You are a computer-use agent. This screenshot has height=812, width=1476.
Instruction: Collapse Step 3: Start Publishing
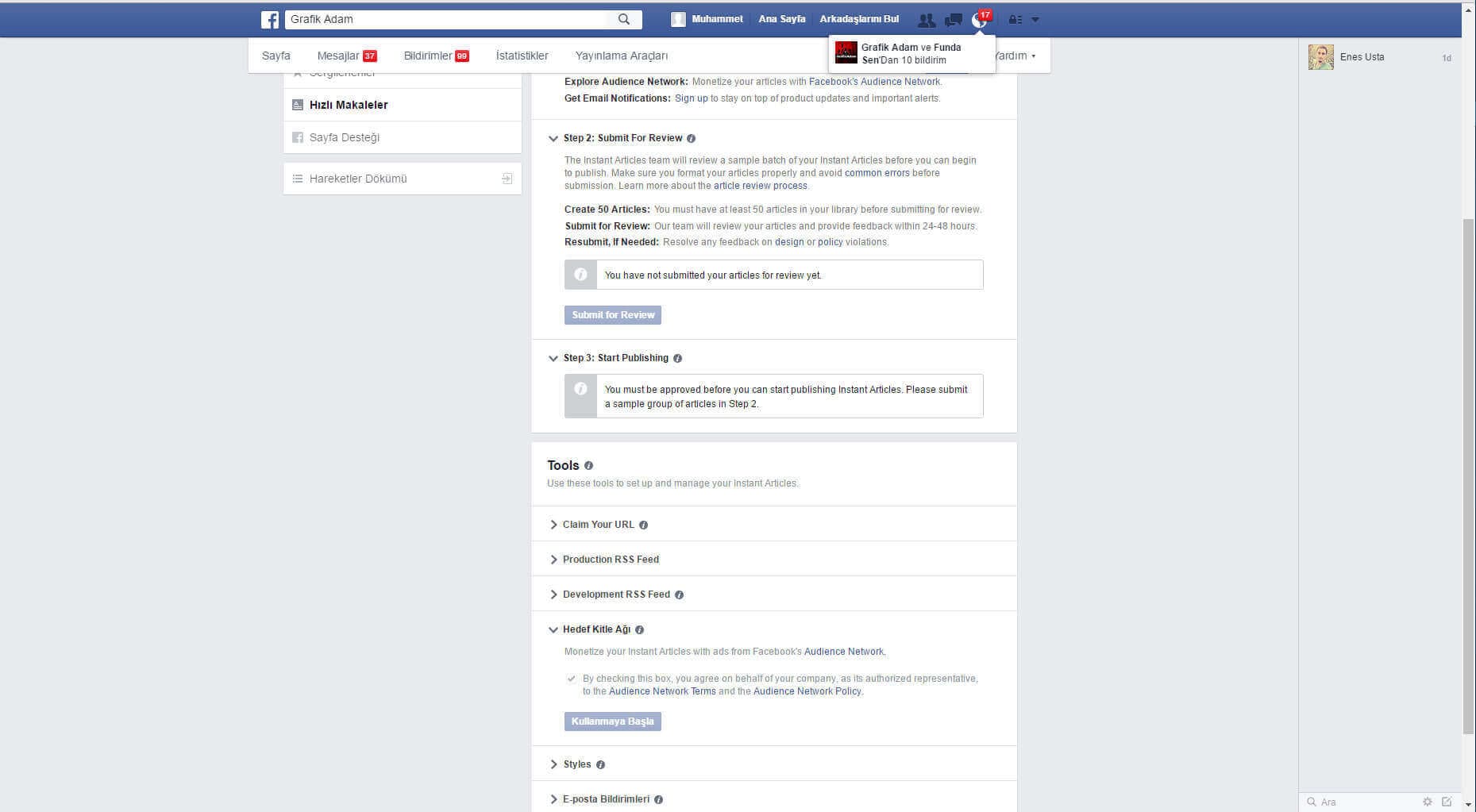[553, 358]
